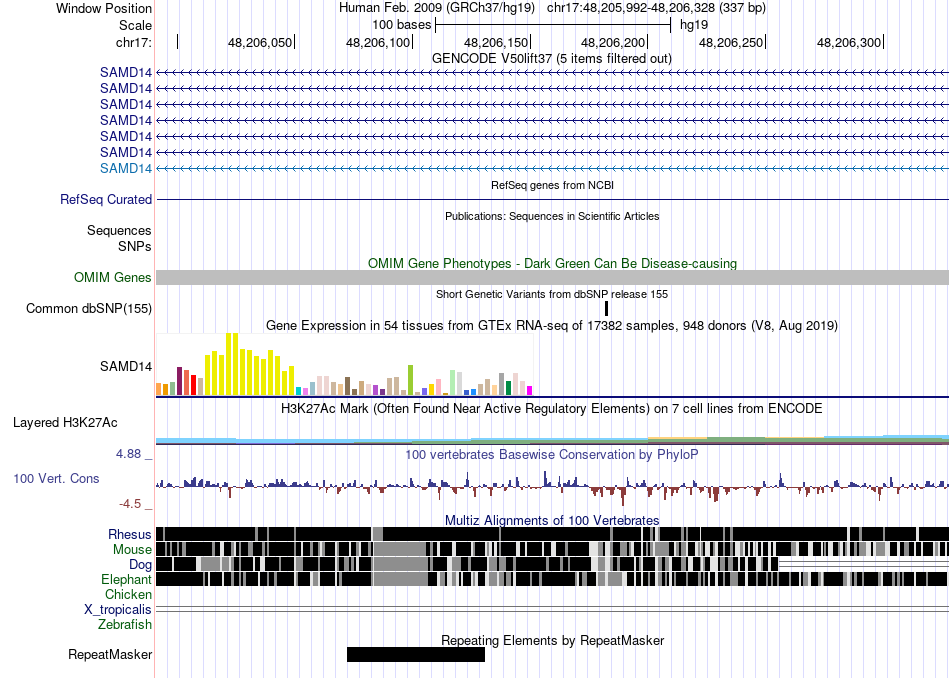Viewport: 950px width, 678px height.
Task: Click the Human Feb. 2009 (GRCh37/hg19) assembly title
Action: click(437, 8)
